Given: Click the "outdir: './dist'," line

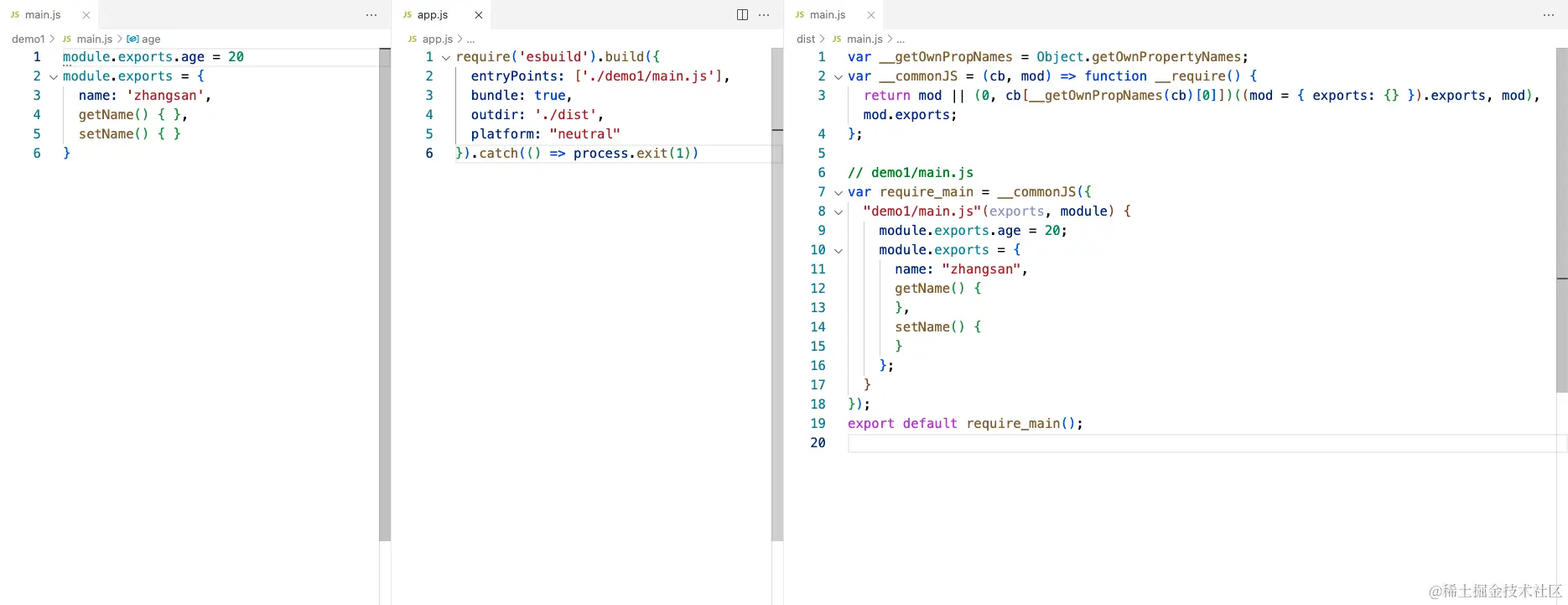Looking at the screenshot, I should 537,115.
